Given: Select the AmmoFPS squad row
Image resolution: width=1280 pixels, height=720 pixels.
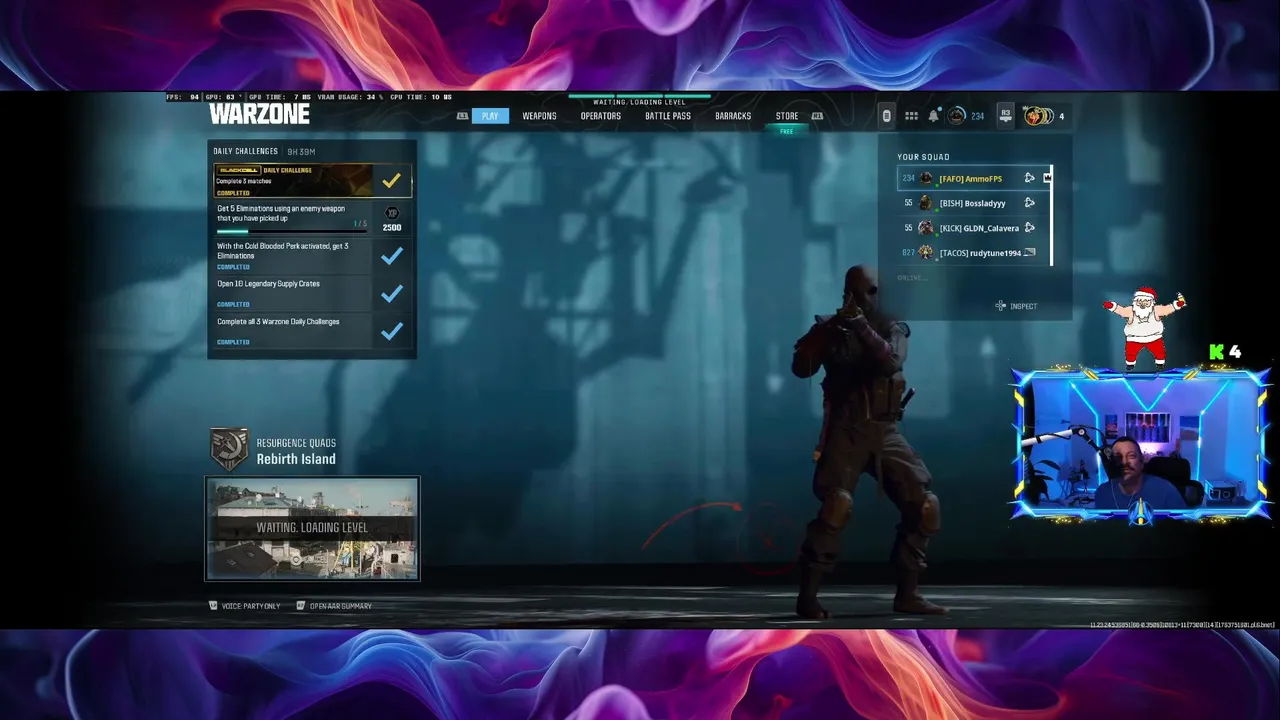Looking at the screenshot, I should (974, 178).
